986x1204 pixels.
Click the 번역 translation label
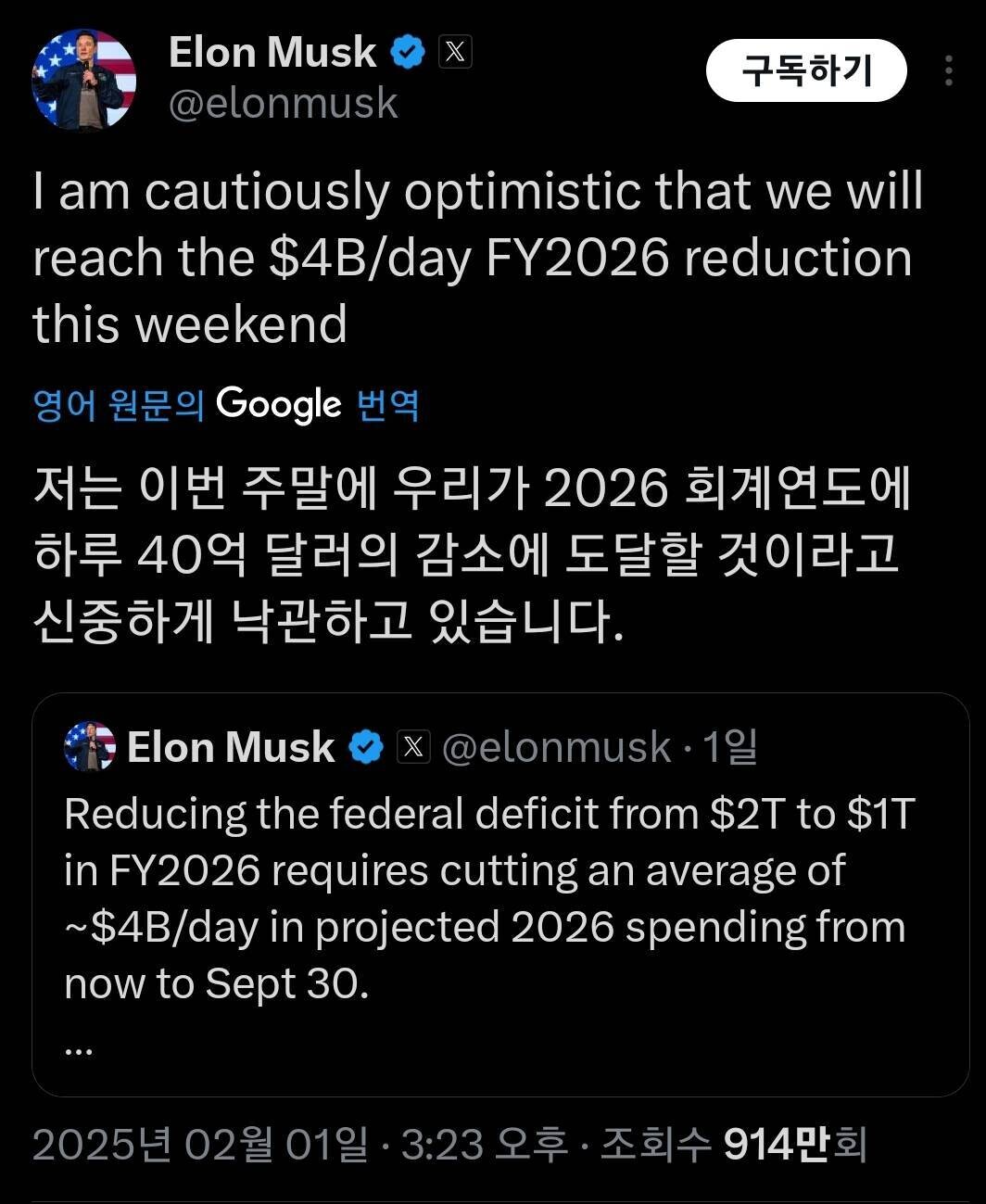coord(388,405)
